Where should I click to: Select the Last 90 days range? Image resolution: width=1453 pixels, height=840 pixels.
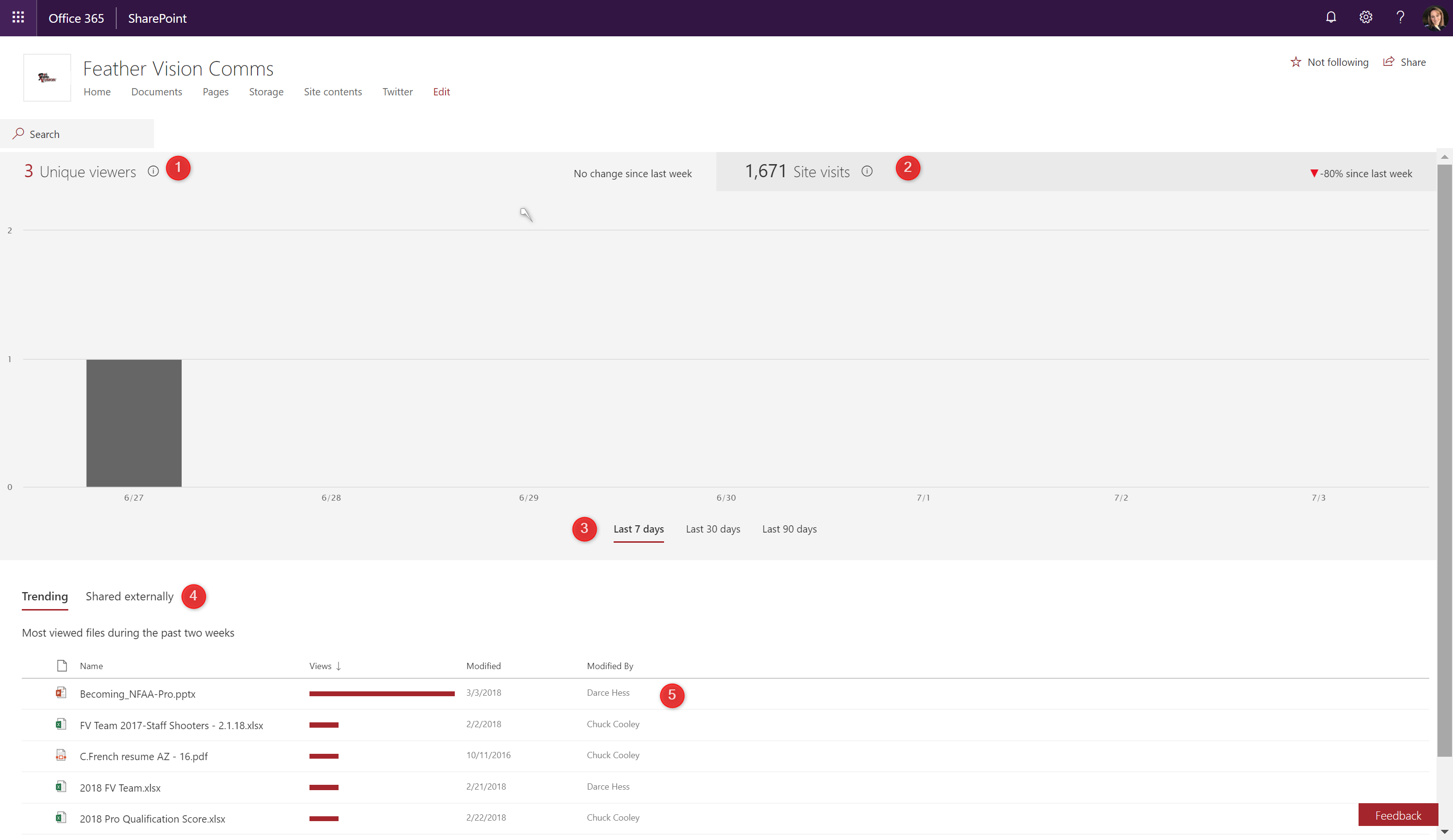coord(789,529)
